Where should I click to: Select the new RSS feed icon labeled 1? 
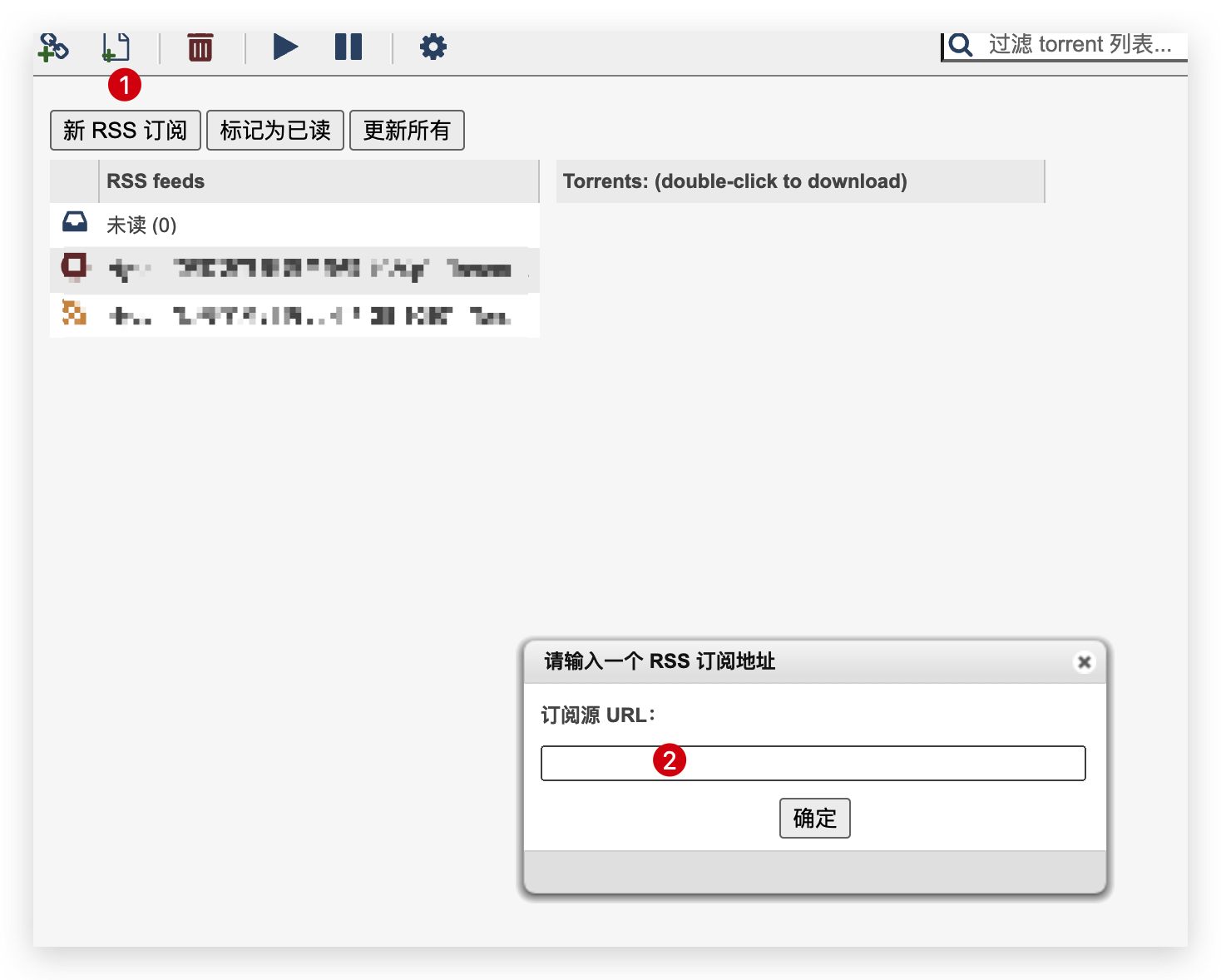click(x=115, y=47)
